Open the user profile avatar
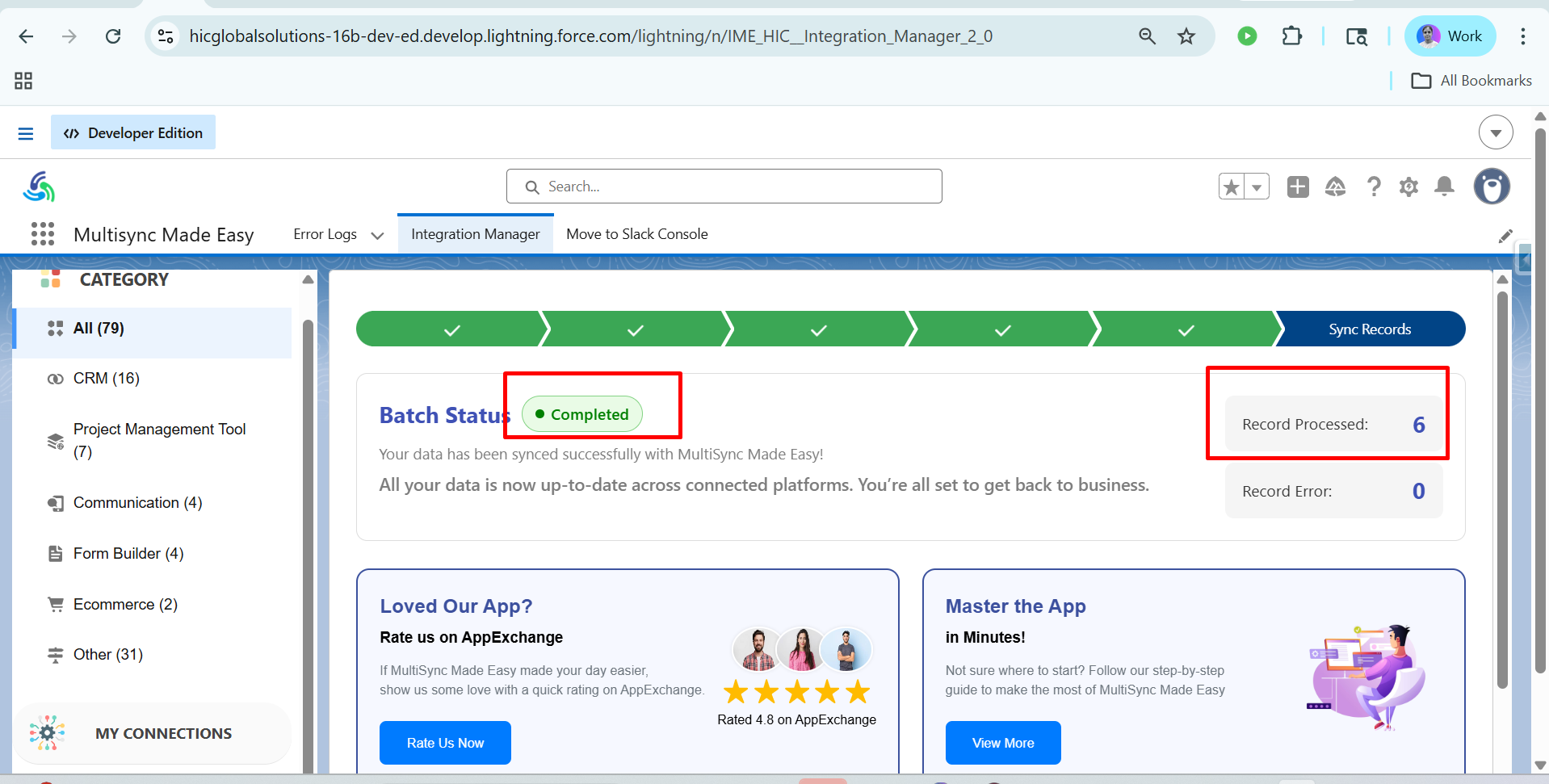The height and width of the screenshot is (784, 1549). pyautogui.click(x=1491, y=187)
